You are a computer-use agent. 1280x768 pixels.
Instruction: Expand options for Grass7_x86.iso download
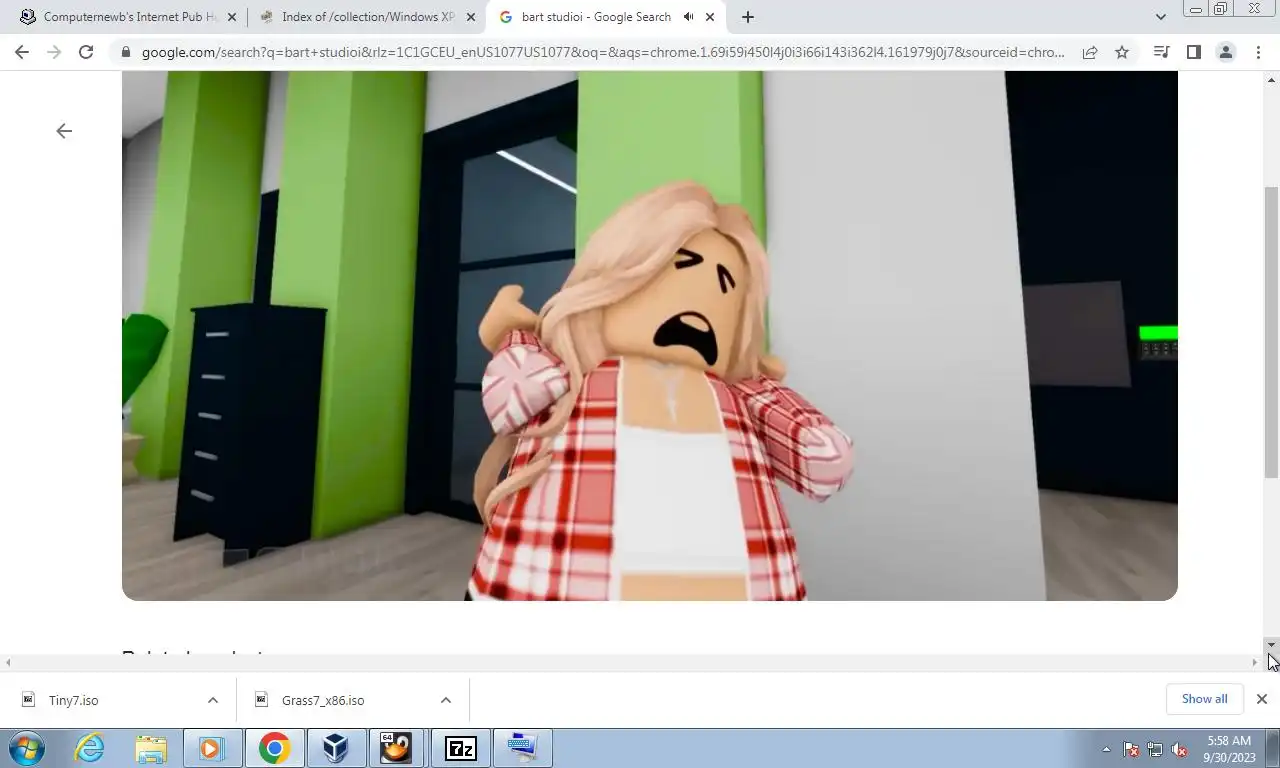(x=446, y=700)
